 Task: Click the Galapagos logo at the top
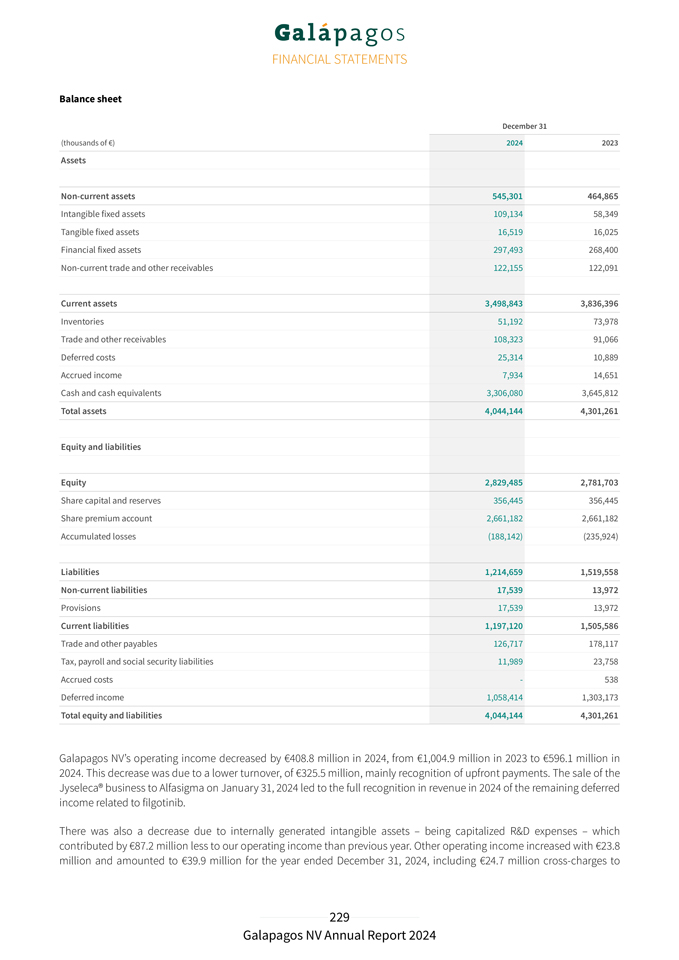[339, 34]
